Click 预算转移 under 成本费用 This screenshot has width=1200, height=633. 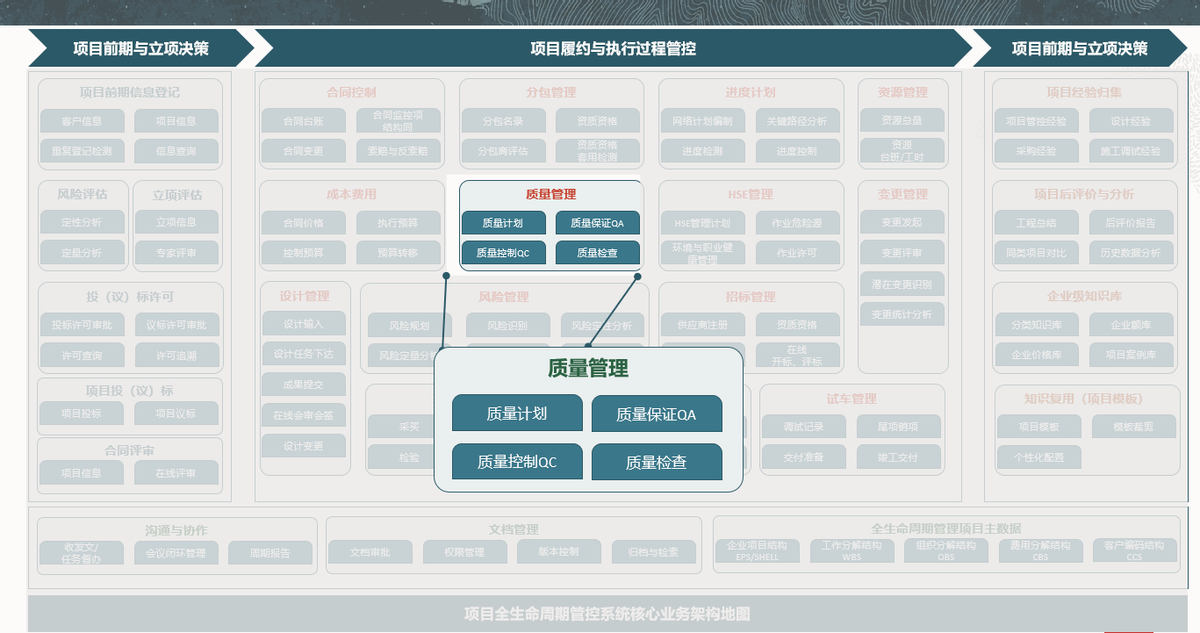pyautogui.click(x=398, y=253)
